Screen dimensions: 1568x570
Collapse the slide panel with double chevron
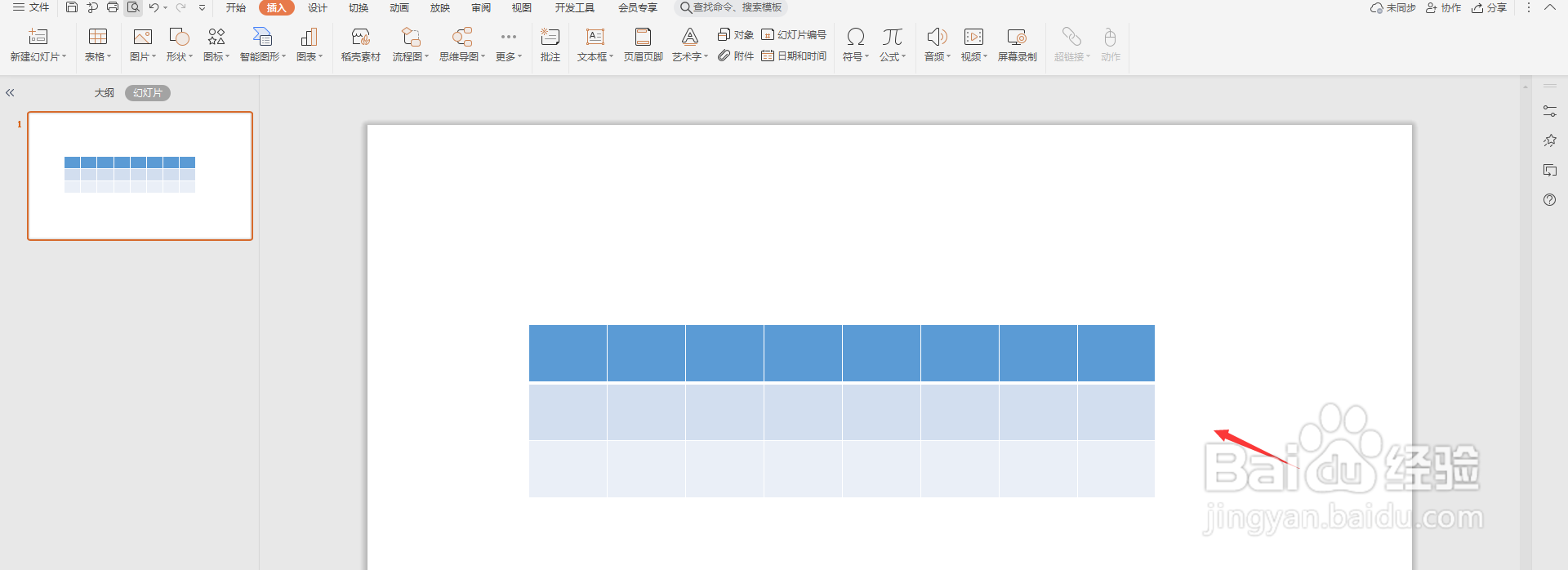pos(10,93)
